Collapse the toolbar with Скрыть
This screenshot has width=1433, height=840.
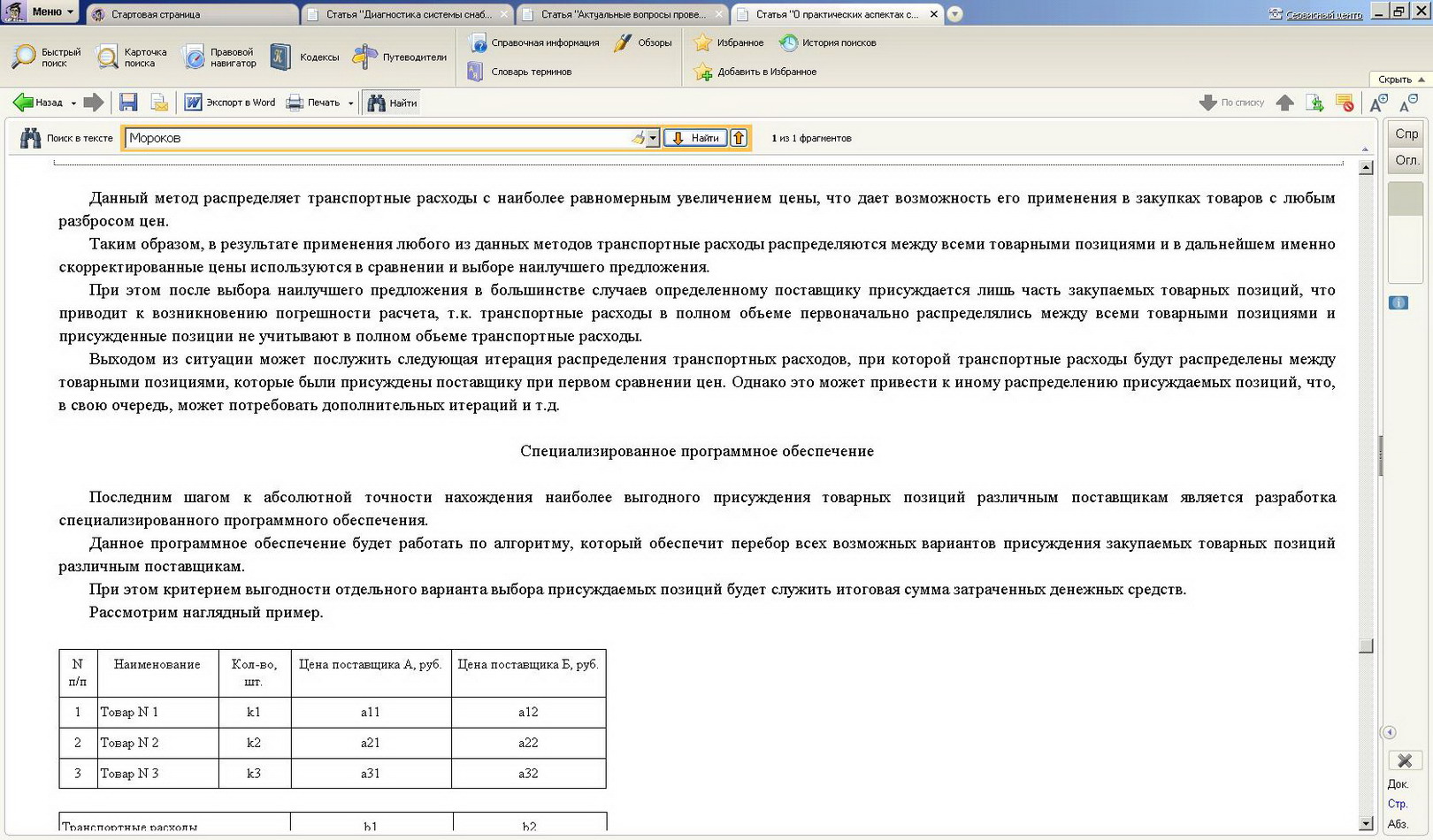point(1400,80)
